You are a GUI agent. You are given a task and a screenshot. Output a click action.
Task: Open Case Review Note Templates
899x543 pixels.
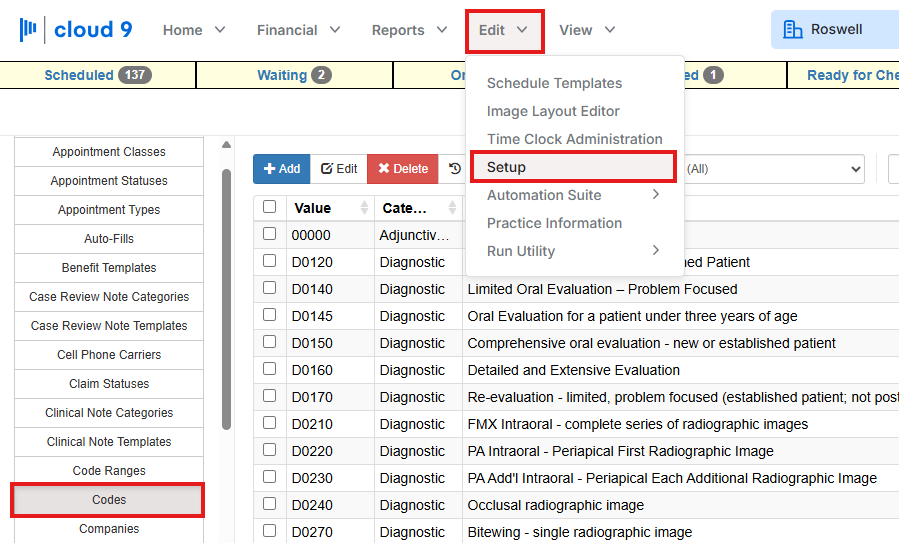(x=109, y=326)
